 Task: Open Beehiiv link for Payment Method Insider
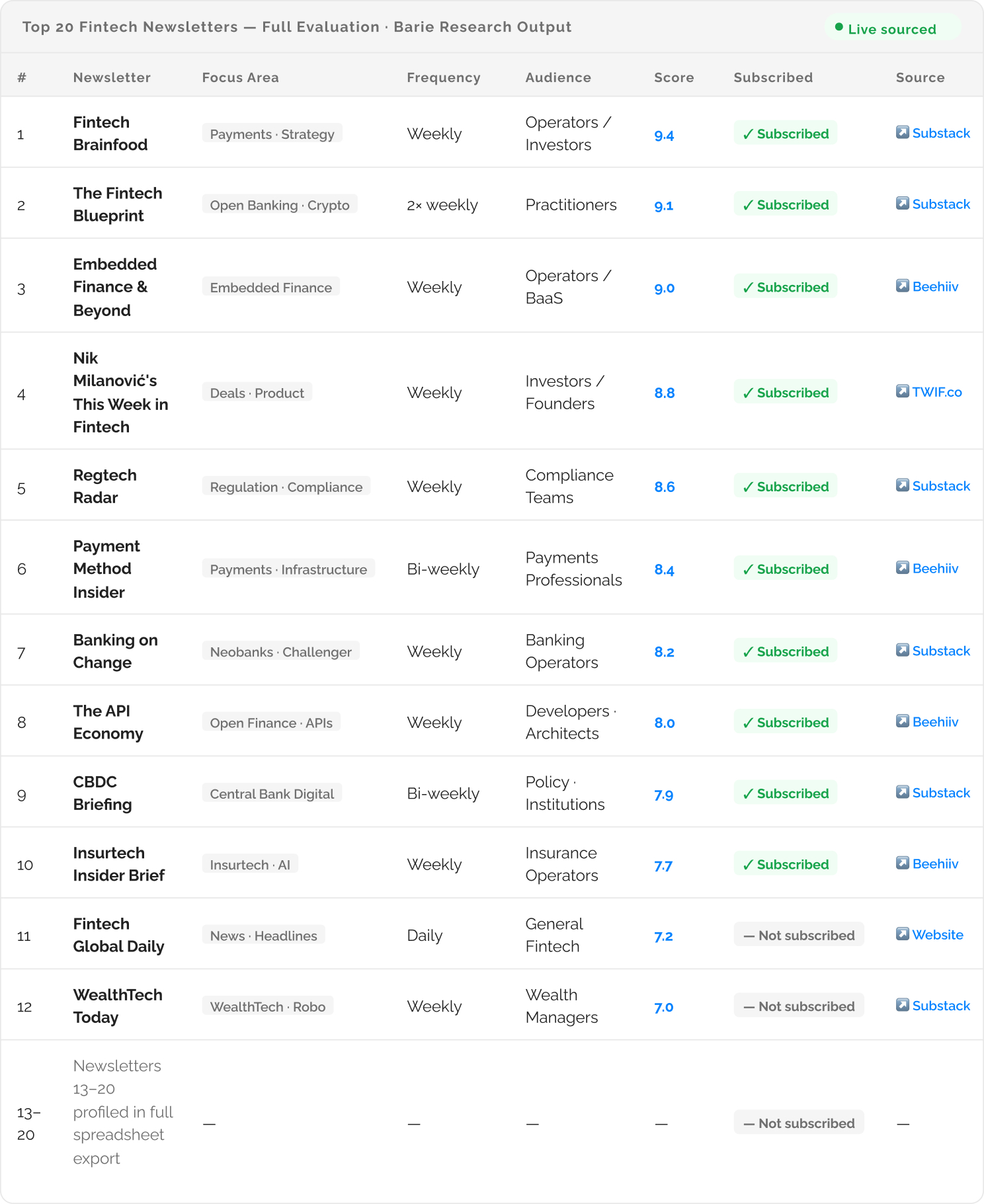[x=935, y=569]
